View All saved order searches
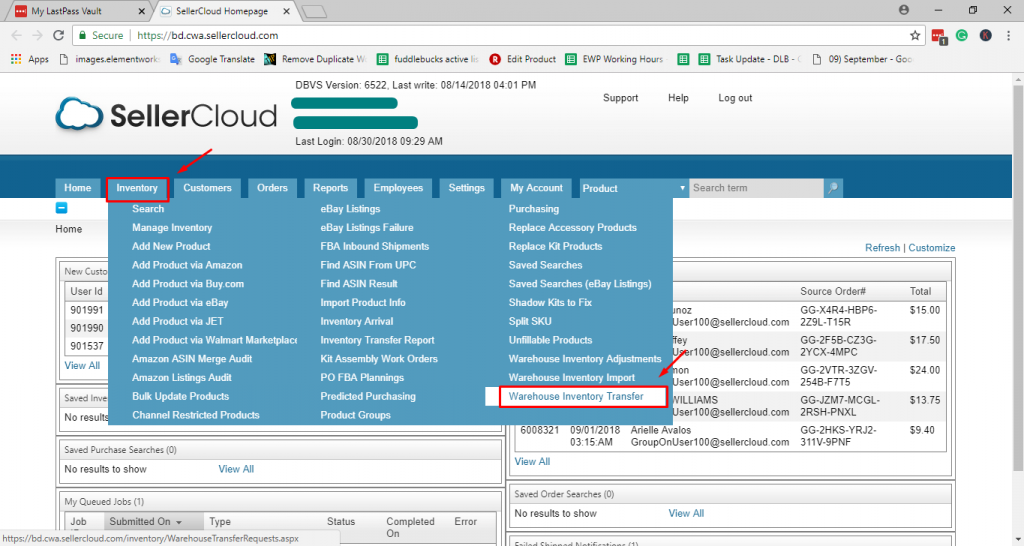1024x546 pixels. (686, 513)
